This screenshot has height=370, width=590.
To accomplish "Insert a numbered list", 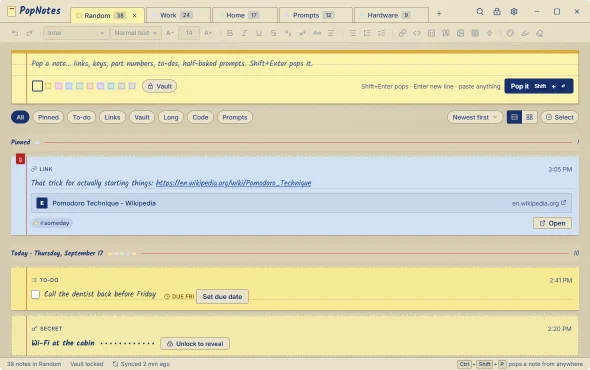I will click(367, 33).
